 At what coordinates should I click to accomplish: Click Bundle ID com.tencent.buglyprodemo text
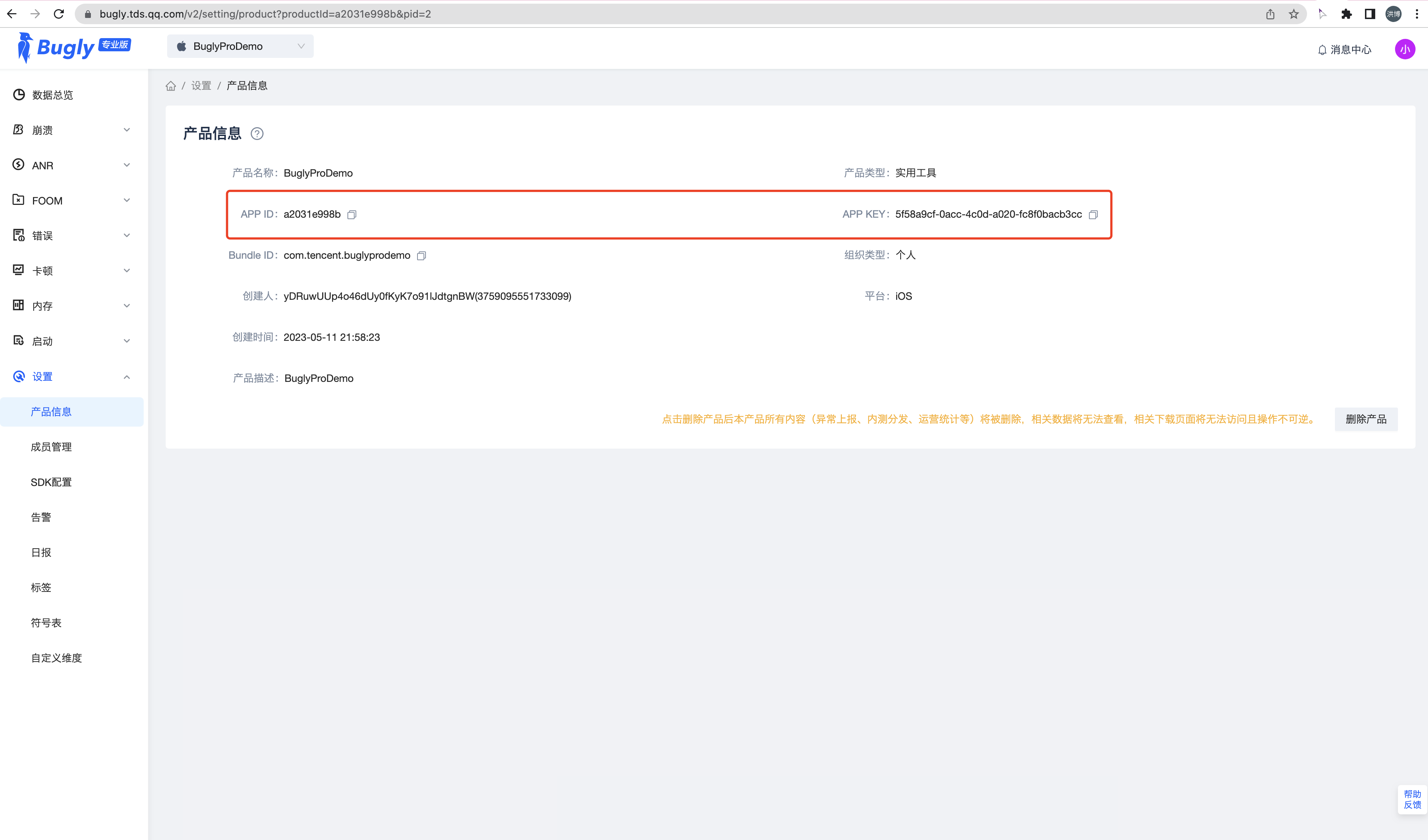tap(347, 255)
